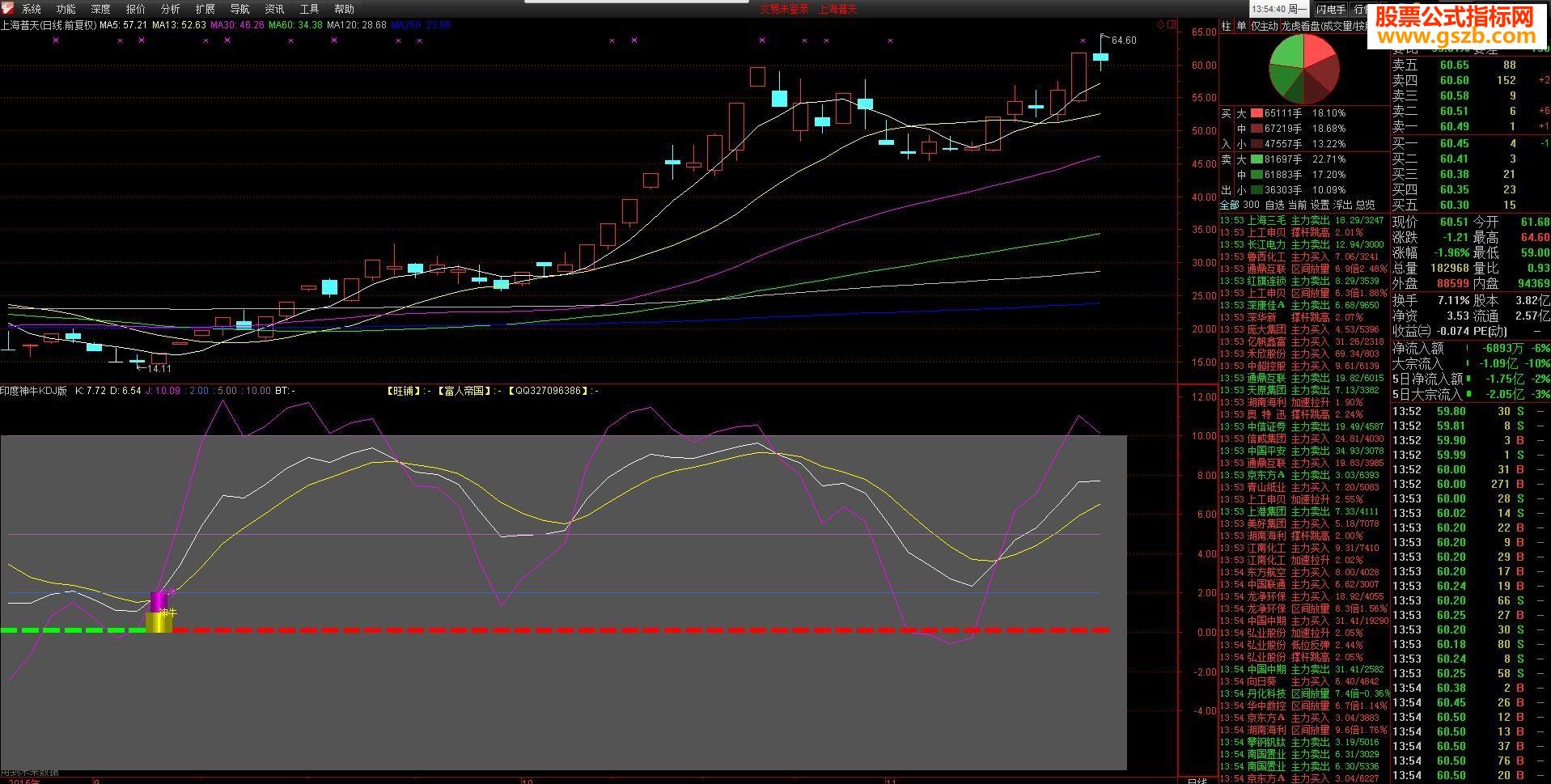This screenshot has width=1551, height=784.
Task: Select the 仅主动 tab
Action: [x=1264, y=26]
